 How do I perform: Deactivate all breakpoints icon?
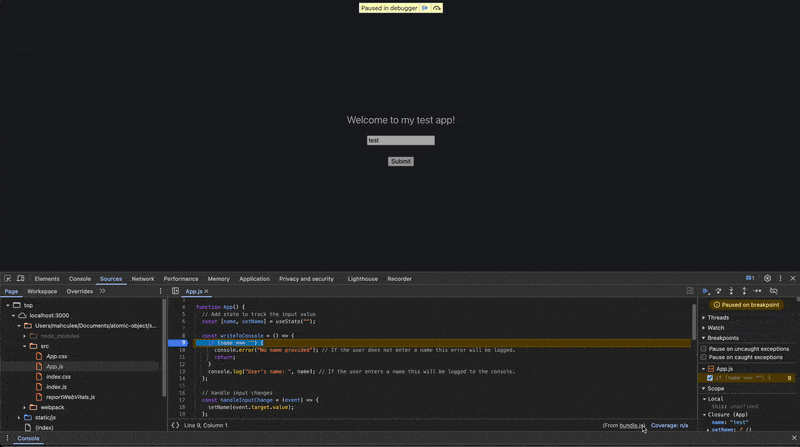(x=773, y=291)
